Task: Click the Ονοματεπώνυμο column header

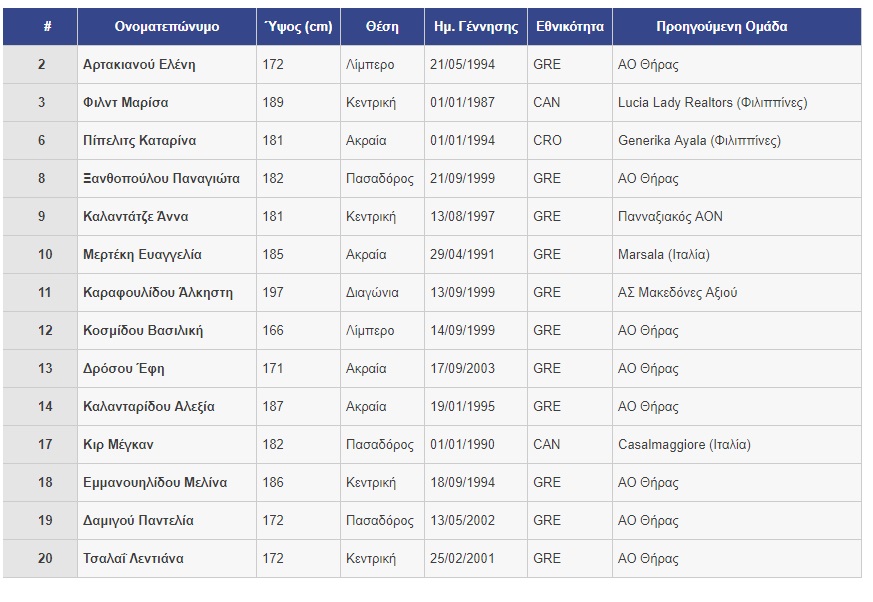Action: [x=166, y=26]
